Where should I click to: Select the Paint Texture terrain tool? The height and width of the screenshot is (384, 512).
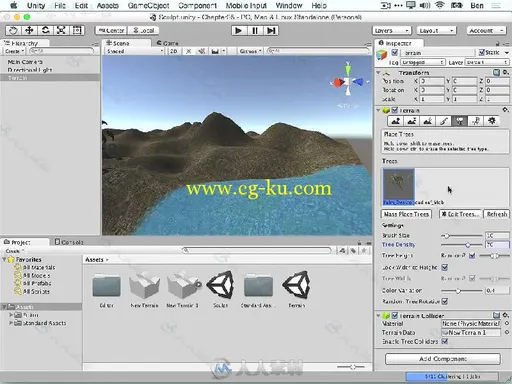click(444, 121)
